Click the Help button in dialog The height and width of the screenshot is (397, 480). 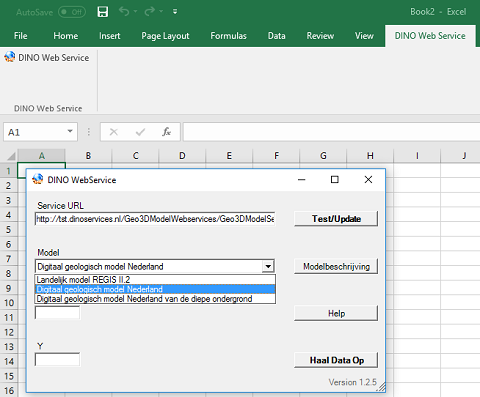coord(336,313)
